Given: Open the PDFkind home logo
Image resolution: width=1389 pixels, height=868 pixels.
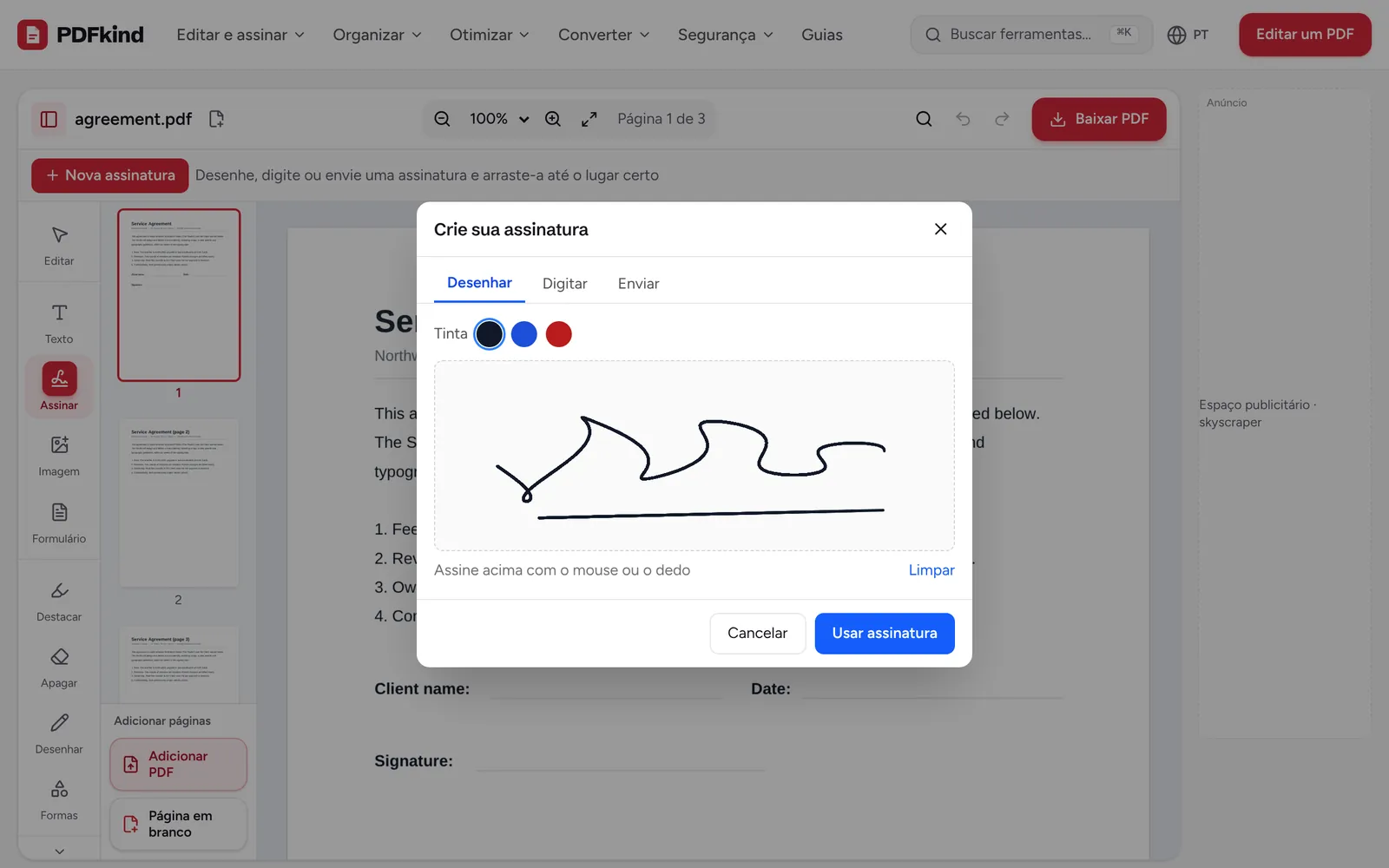Looking at the screenshot, I should pos(81,35).
